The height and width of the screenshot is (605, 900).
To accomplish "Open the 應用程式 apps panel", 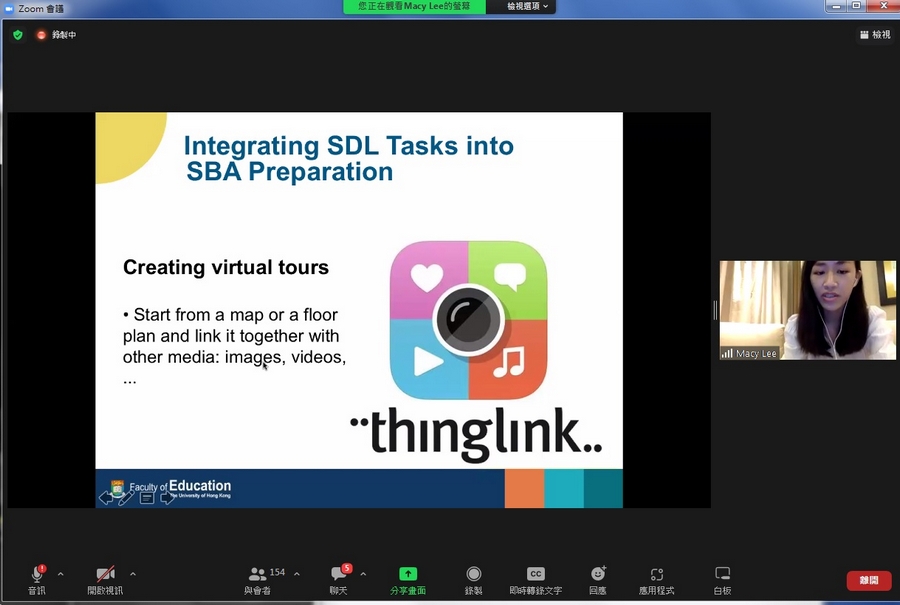I will pyautogui.click(x=657, y=580).
